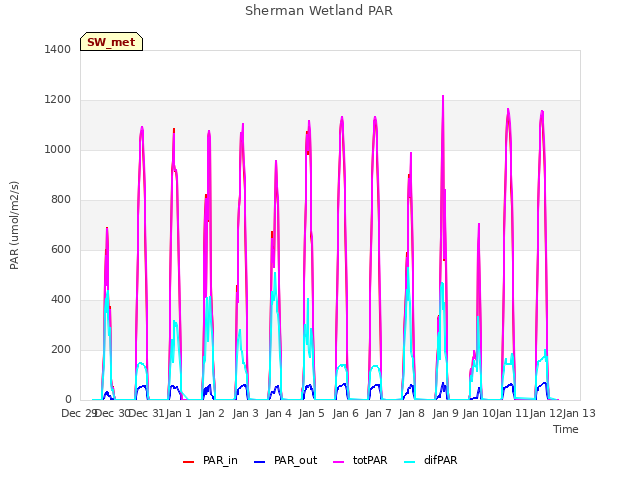Click the Dec 31 x-axis tick label

(x=145, y=413)
